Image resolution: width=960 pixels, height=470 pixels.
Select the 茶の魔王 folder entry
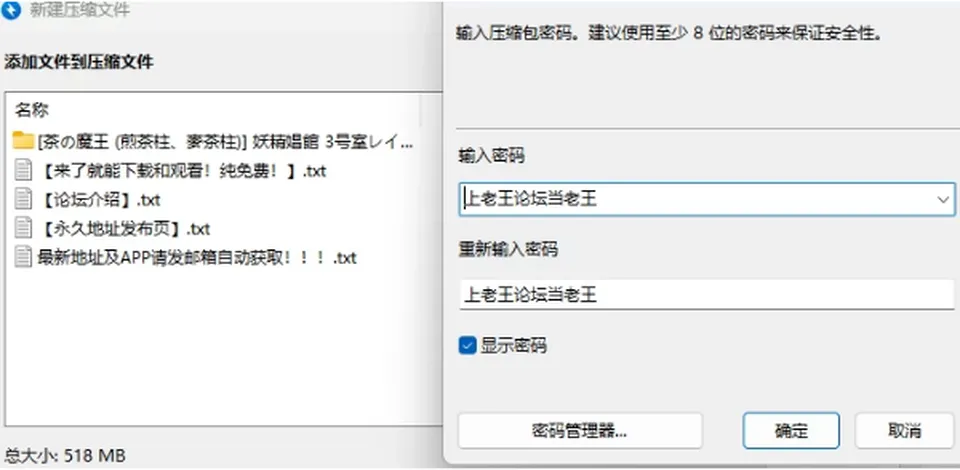pos(214,141)
